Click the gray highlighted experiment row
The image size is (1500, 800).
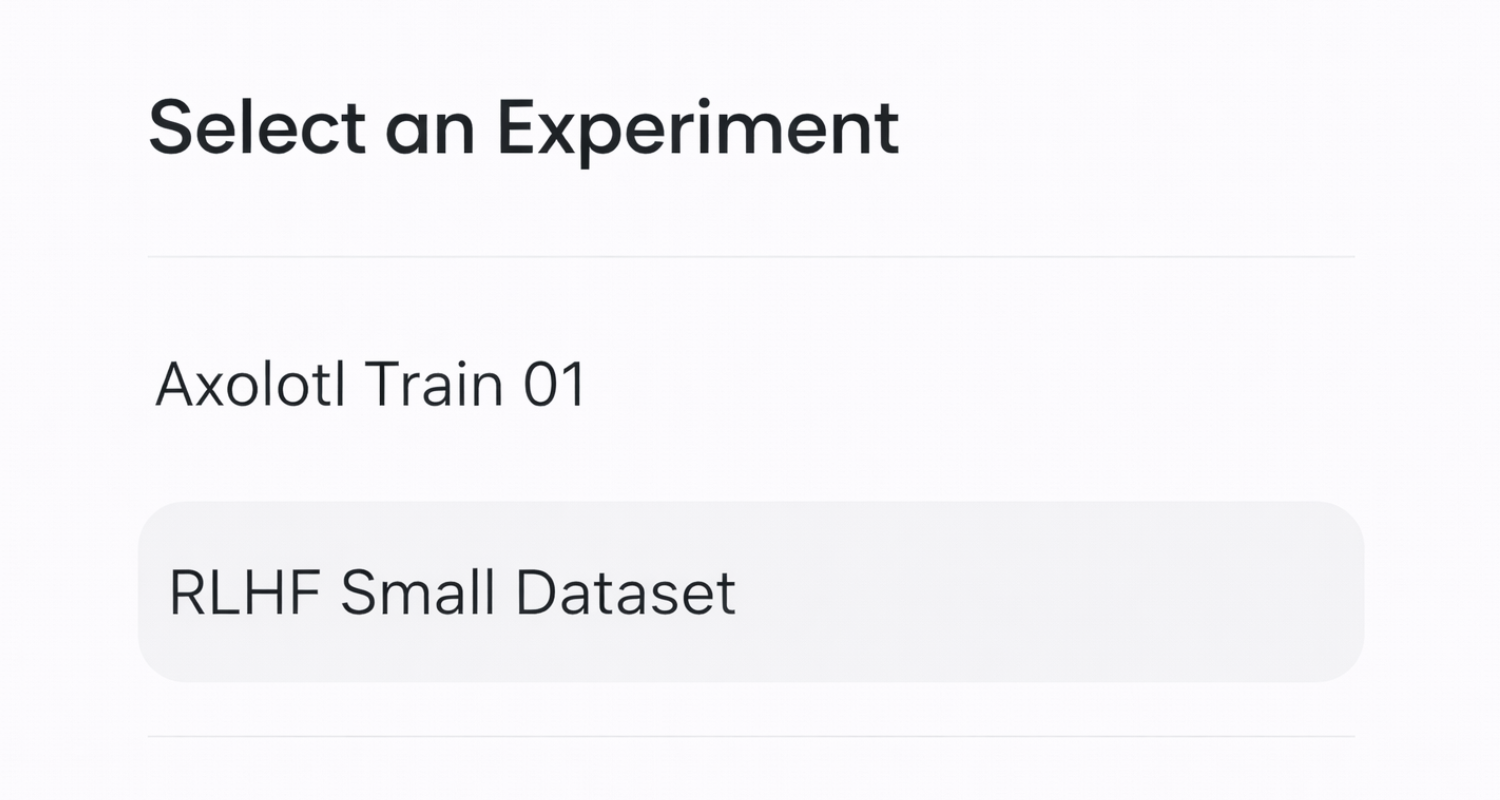750,592
